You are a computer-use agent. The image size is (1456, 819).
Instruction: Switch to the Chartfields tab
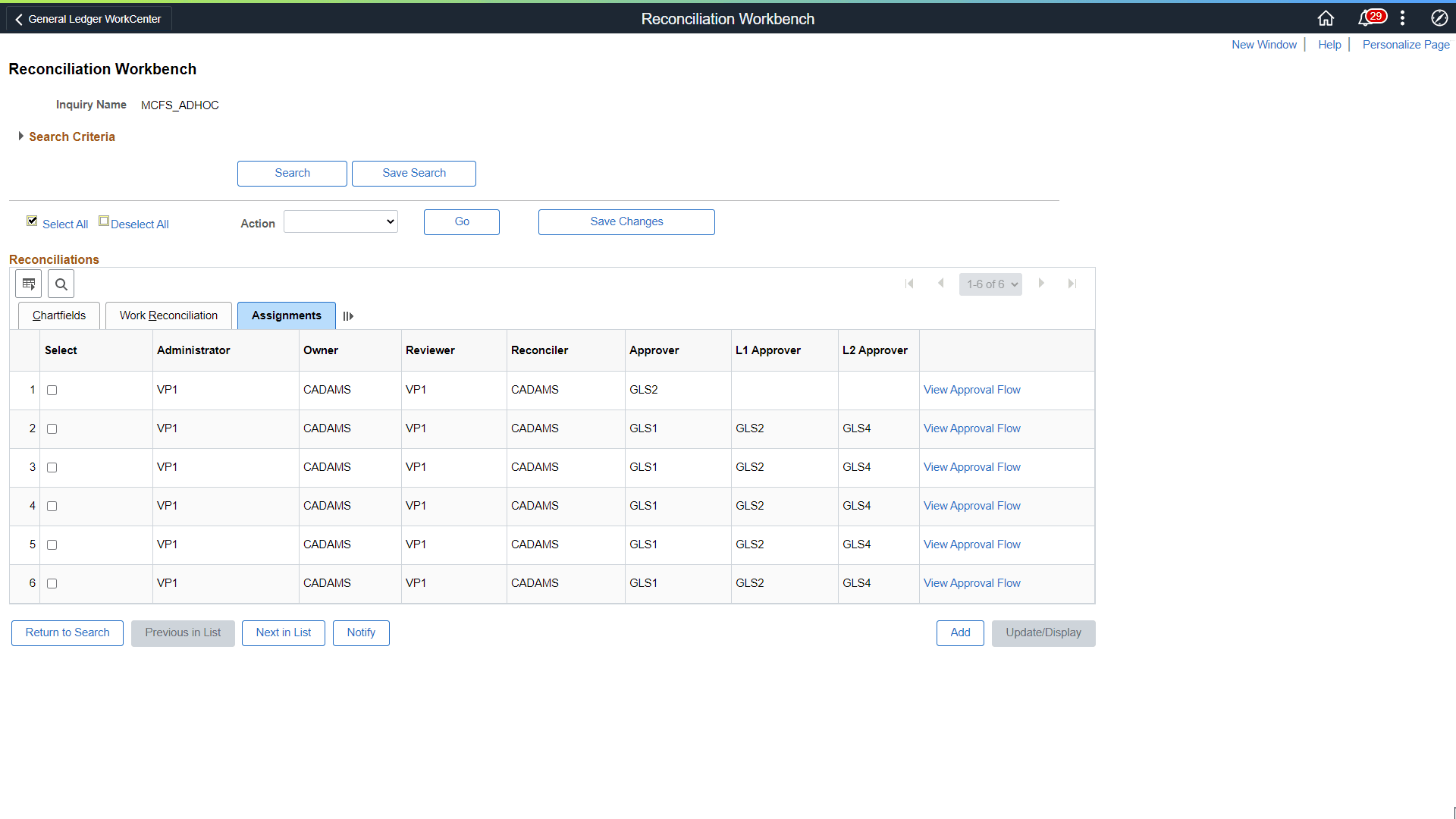58,315
